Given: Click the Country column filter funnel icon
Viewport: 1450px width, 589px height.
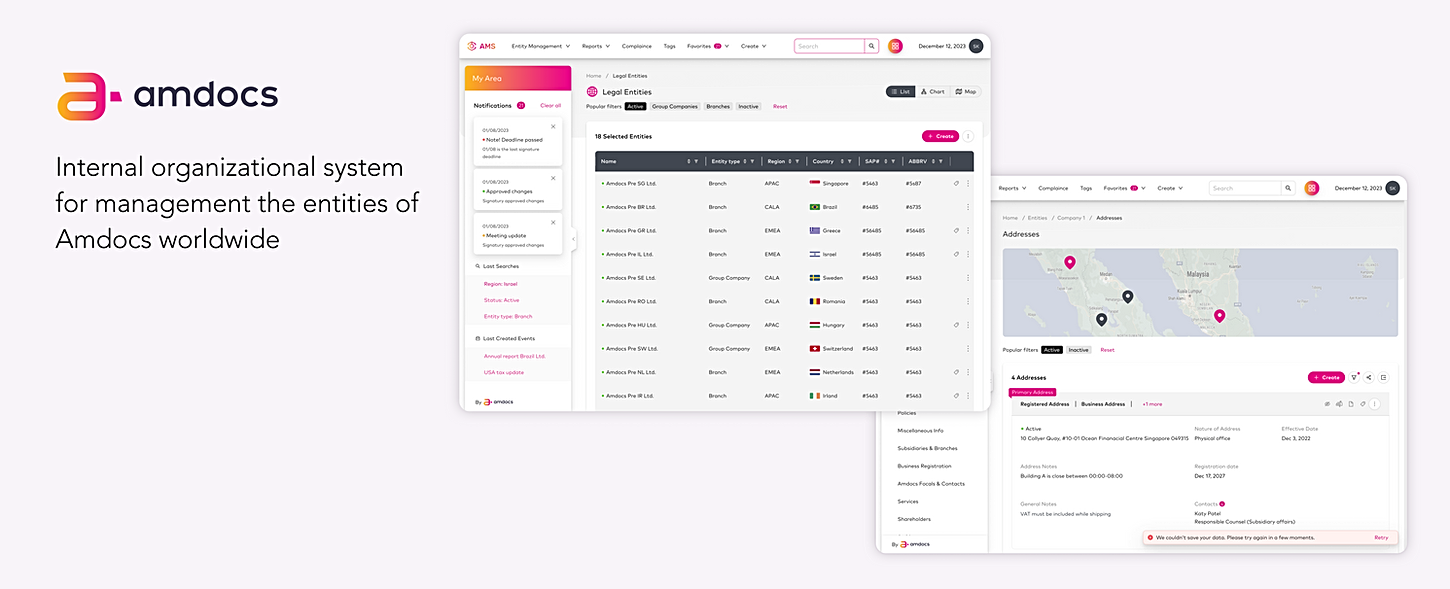Looking at the screenshot, I should pyautogui.click(x=852, y=161).
